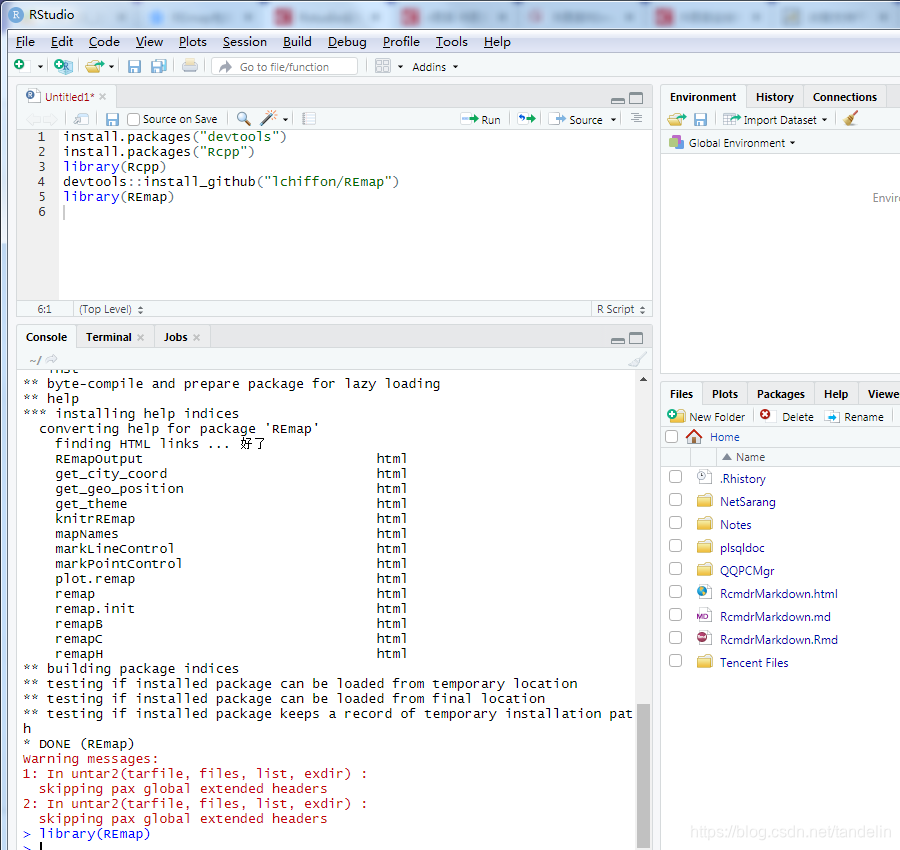Switch to the Packages tab

[x=781, y=394]
